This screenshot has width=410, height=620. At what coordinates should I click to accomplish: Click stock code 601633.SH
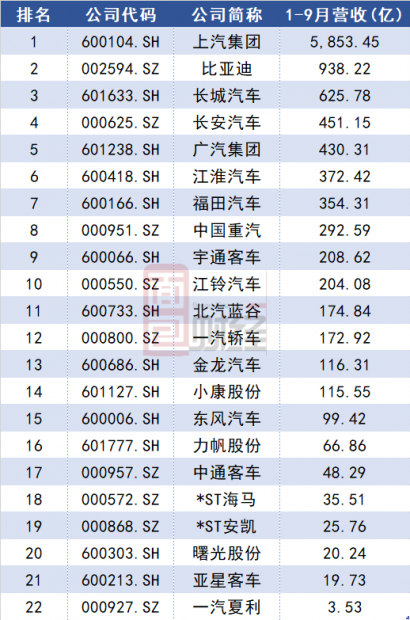120,96
